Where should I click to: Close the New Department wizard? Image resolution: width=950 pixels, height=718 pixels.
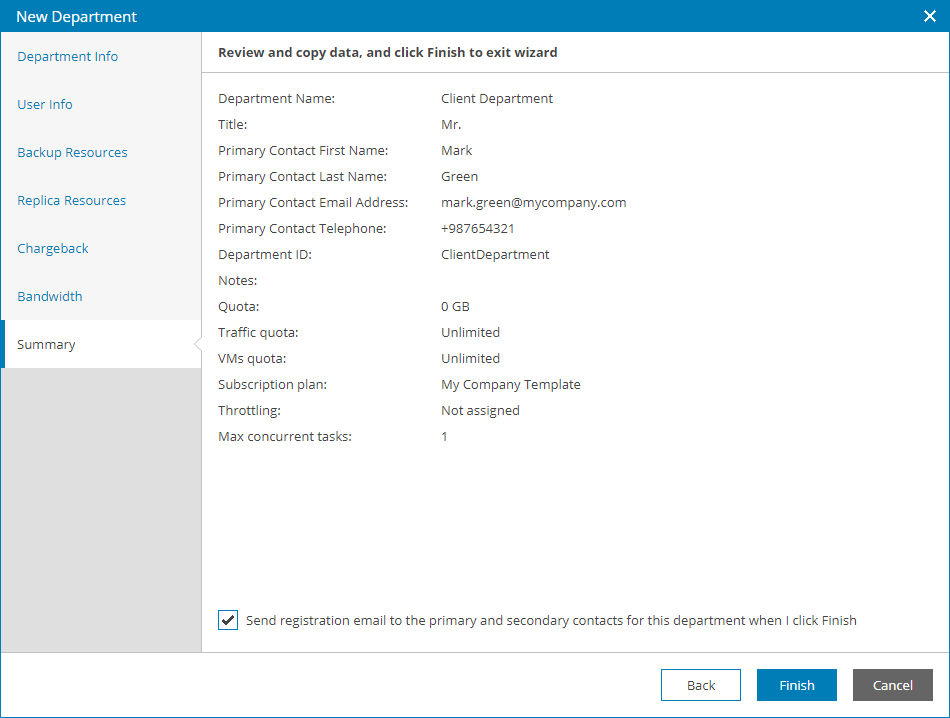click(x=929, y=16)
